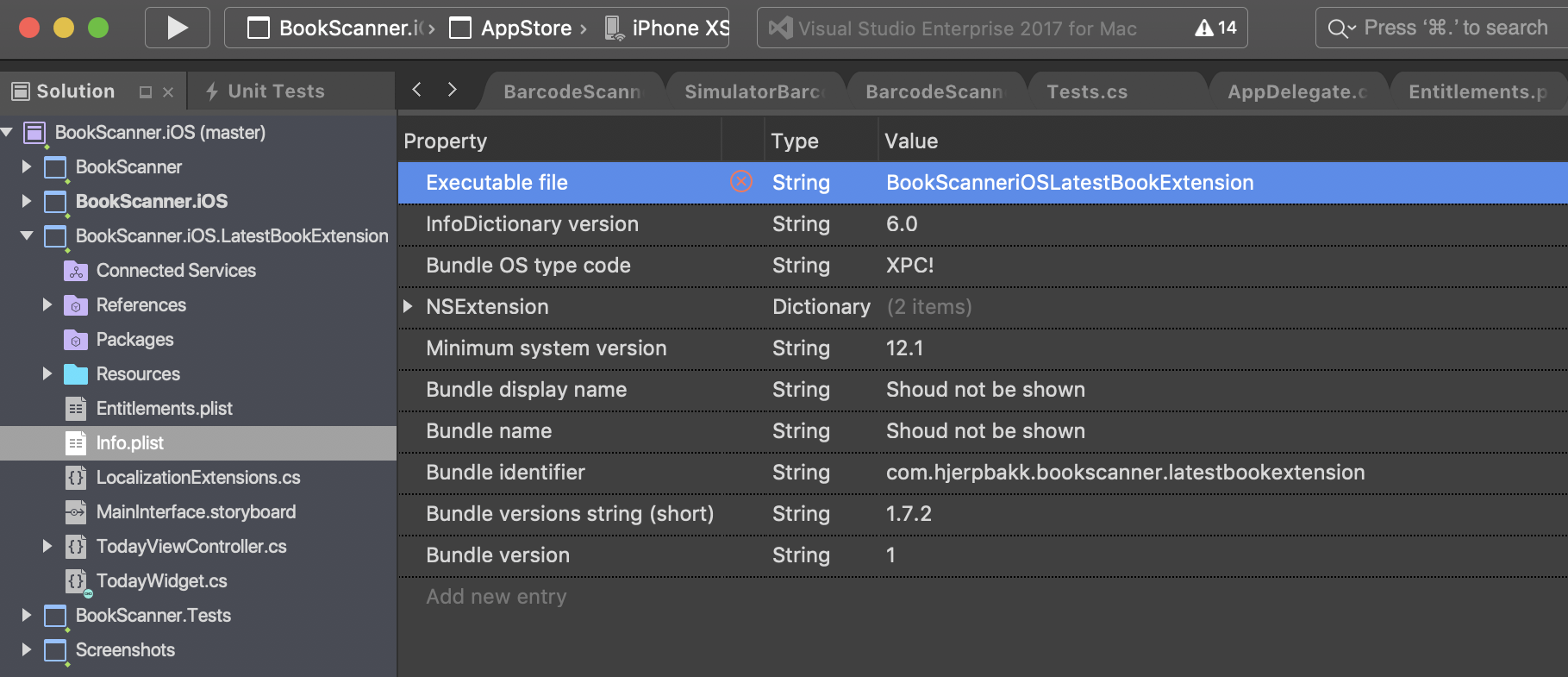Expand the BookScanner.iOS project node
This screenshot has height=677, width=1568.
point(27,201)
